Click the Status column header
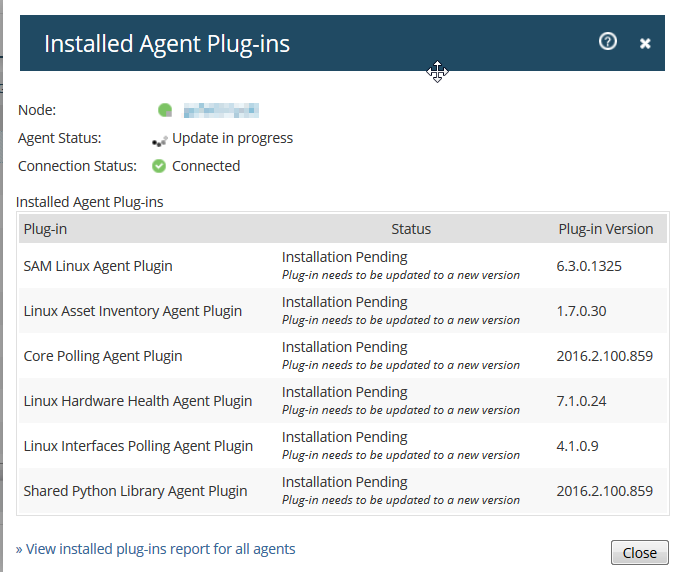This screenshot has width=680, height=572. [x=411, y=229]
